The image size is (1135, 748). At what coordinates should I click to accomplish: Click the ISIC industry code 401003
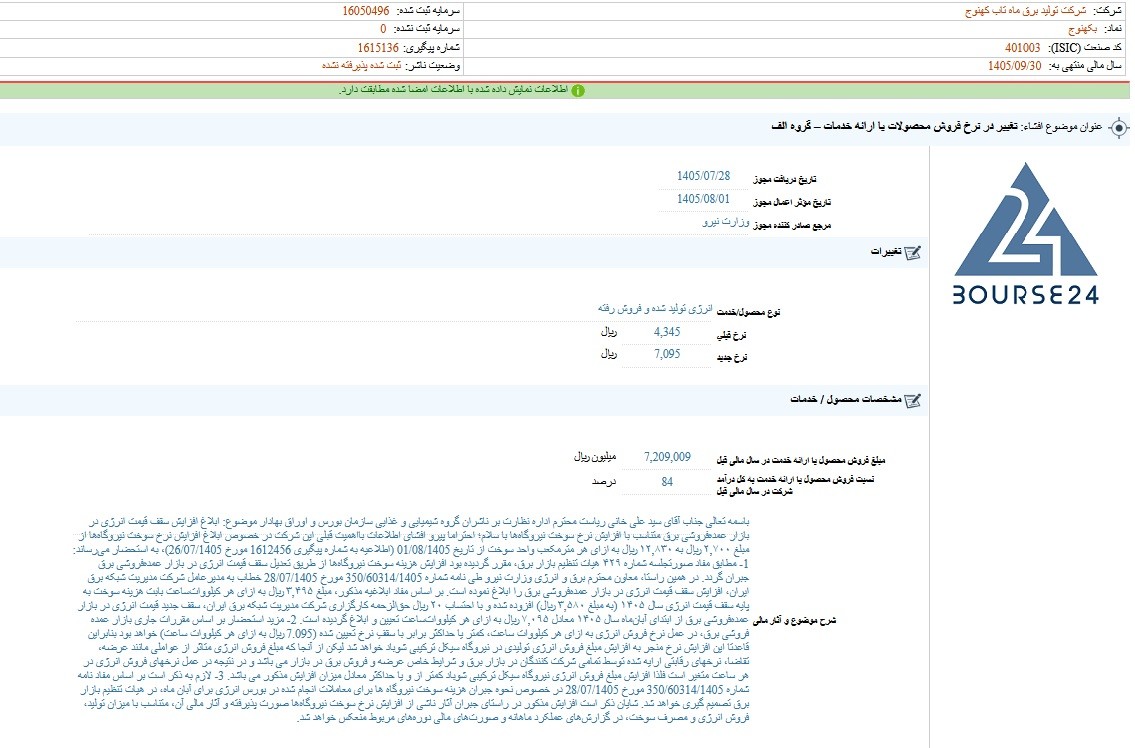coord(1022,48)
